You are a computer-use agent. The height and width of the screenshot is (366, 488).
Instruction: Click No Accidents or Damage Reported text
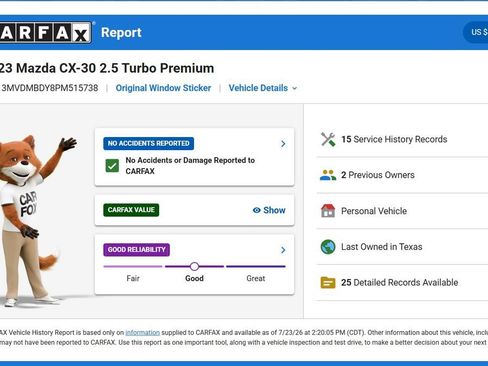(190, 166)
